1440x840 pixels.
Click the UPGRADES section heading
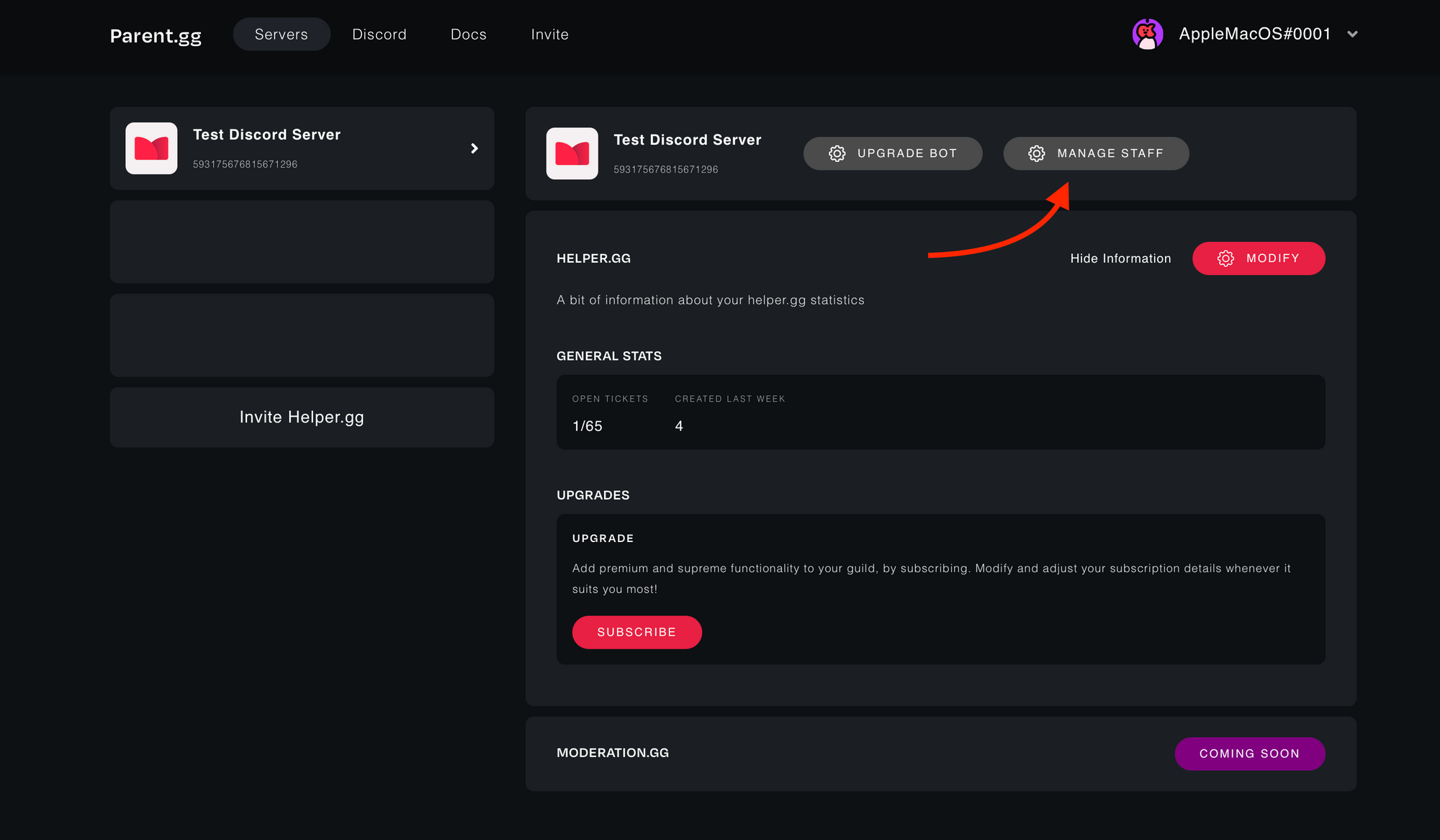click(x=593, y=495)
